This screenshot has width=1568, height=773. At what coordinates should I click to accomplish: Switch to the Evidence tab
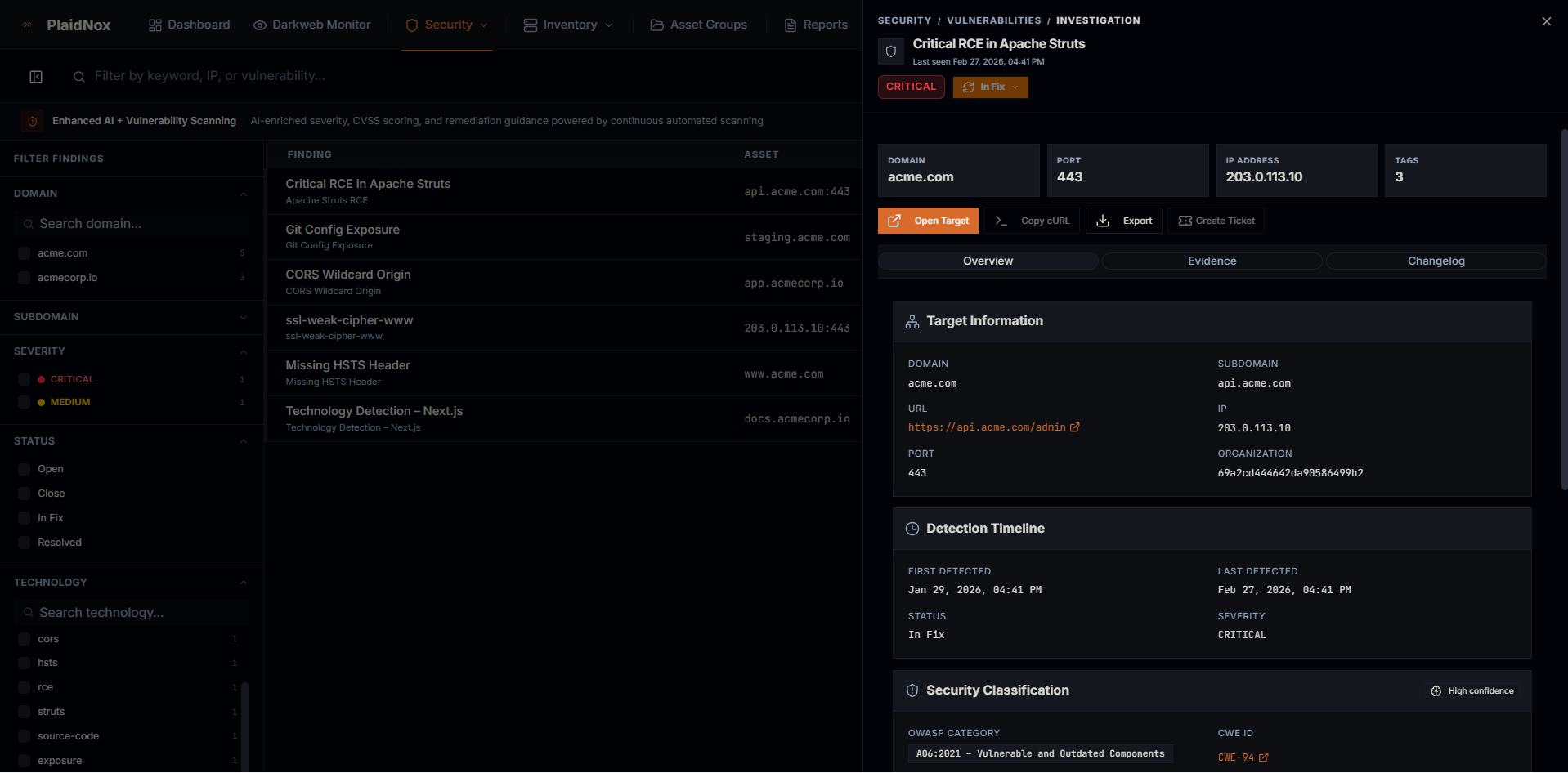click(1212, 261)
